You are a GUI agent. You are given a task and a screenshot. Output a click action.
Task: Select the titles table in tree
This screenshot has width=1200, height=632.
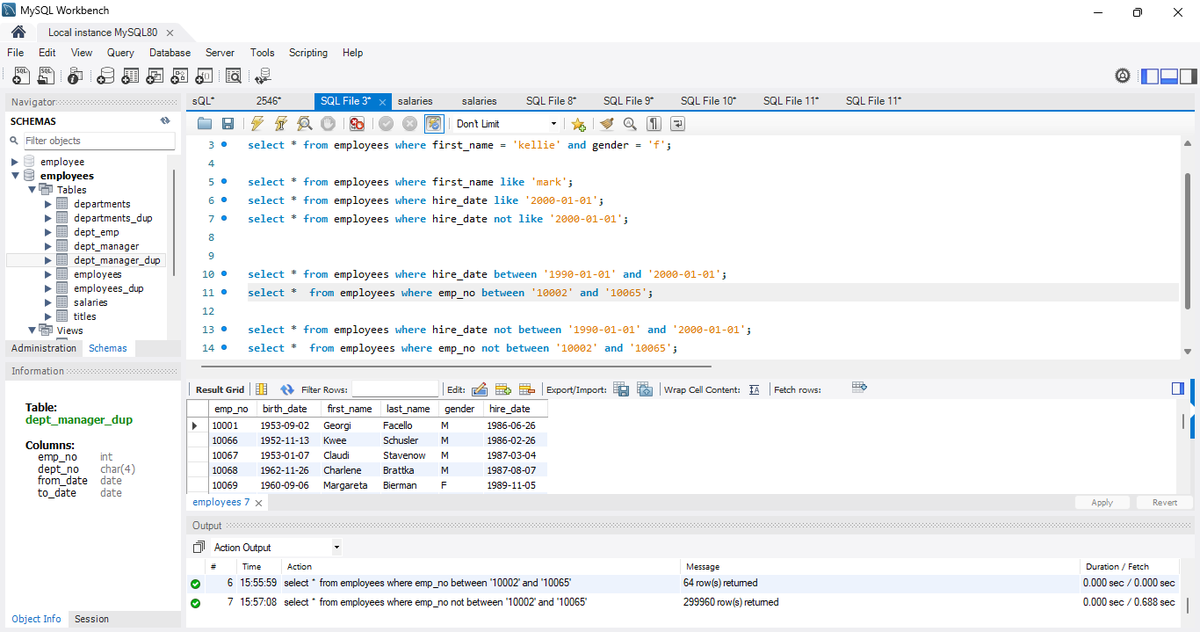coord(85,316)
